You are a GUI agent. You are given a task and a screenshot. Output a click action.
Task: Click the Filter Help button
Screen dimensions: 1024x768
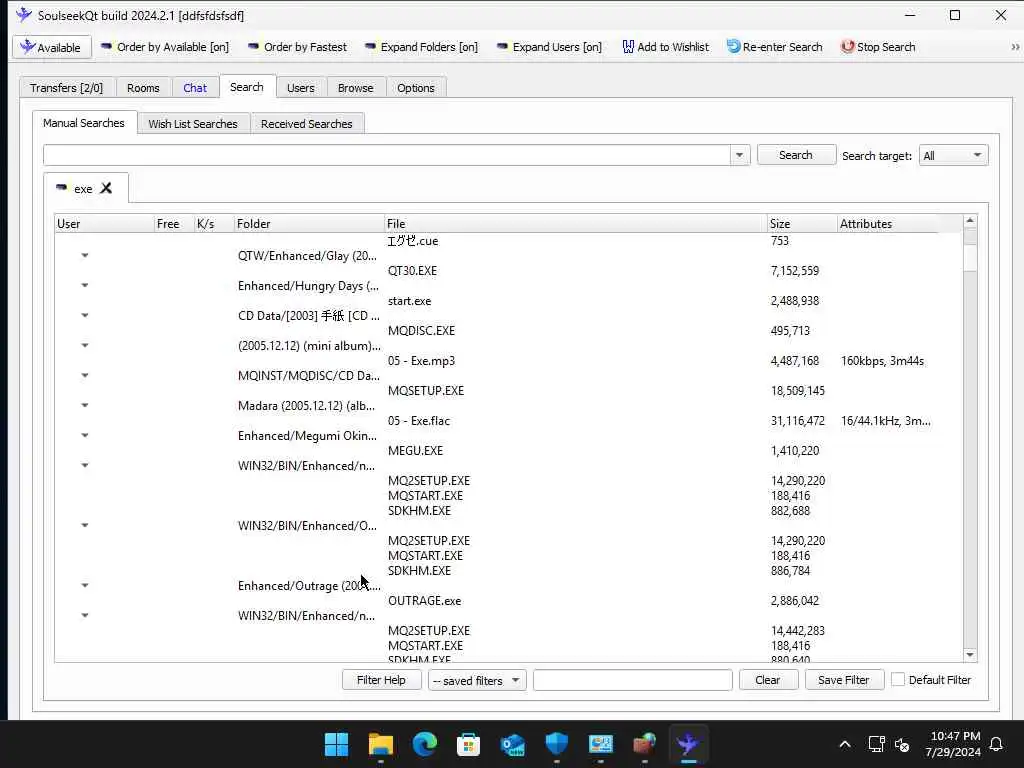click(381, 680)
